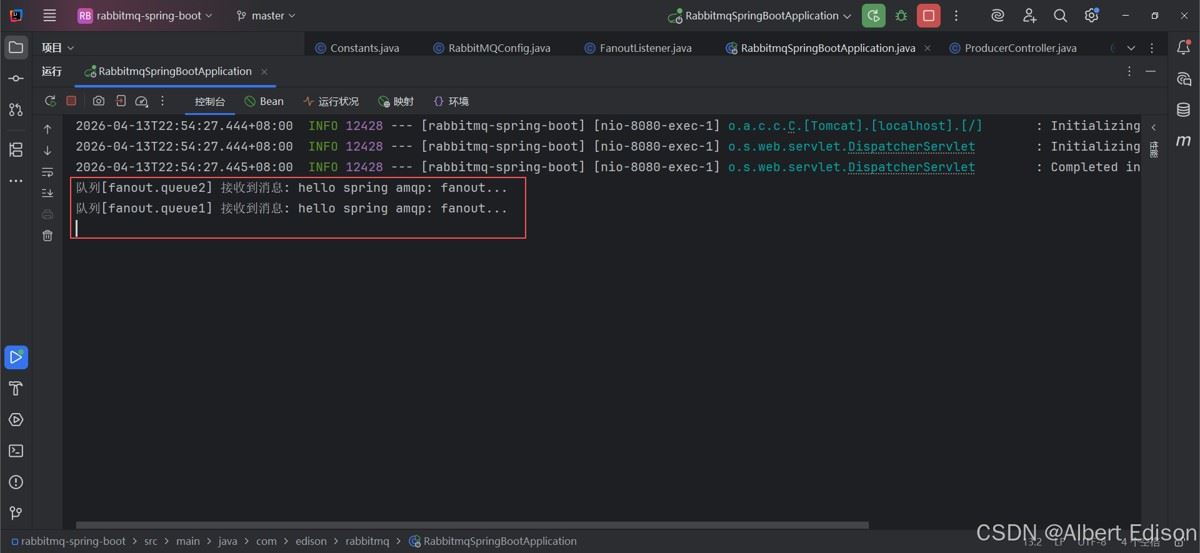Screen dimensions: 1200x553
Task: Click the Code With Me add-user icon
Action: pos(1029,16)
